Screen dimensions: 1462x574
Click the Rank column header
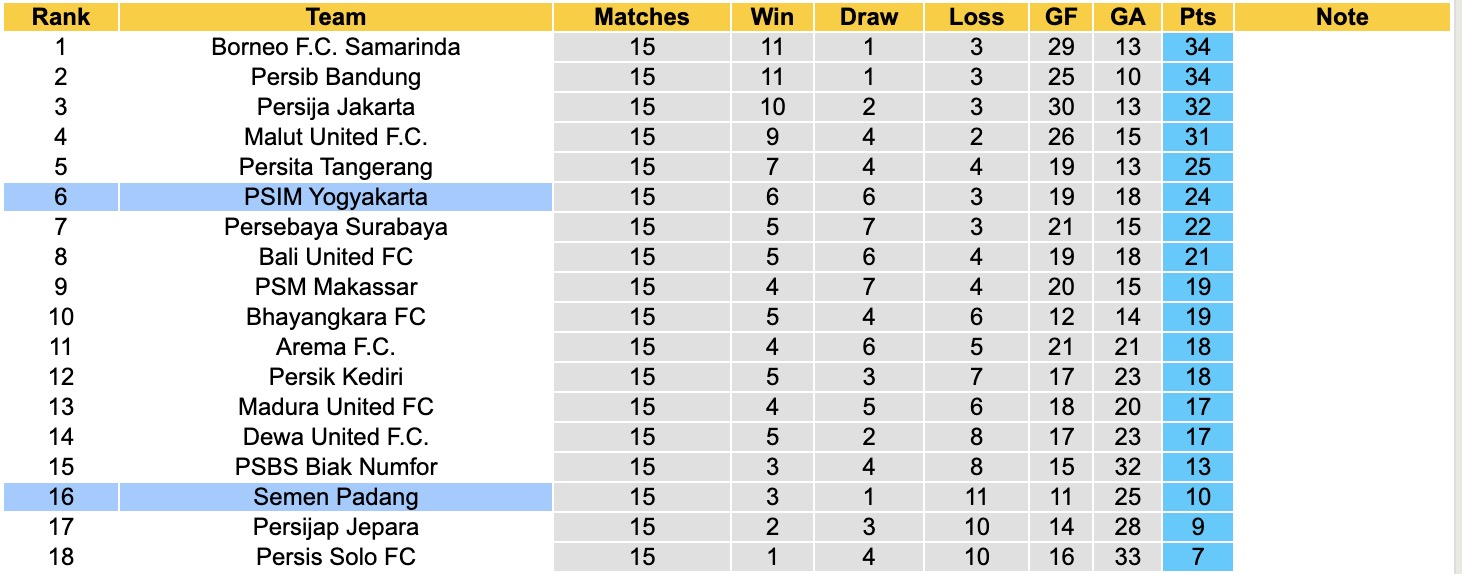(60, 17)
